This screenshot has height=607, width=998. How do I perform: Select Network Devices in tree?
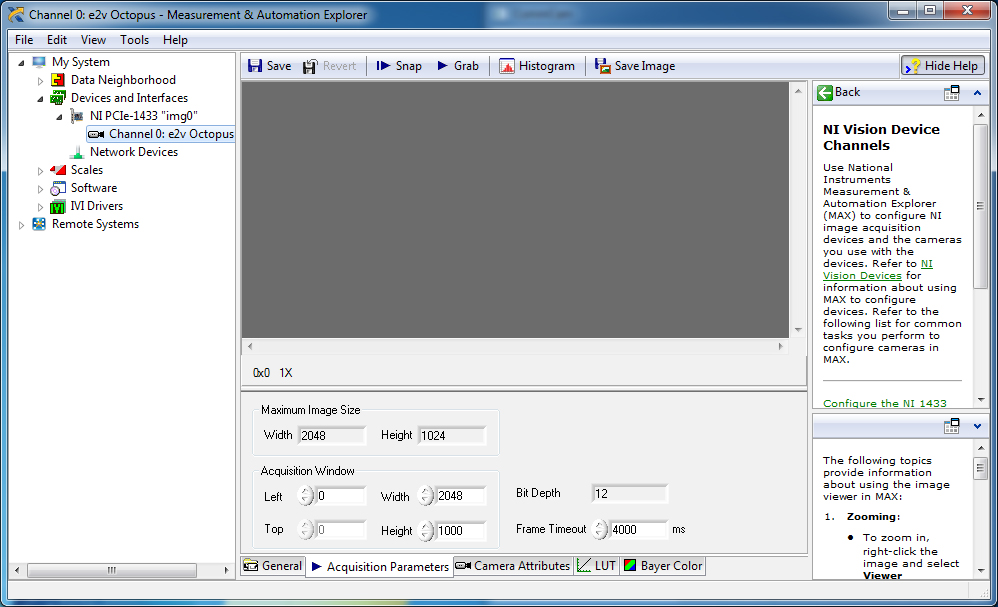133,152
